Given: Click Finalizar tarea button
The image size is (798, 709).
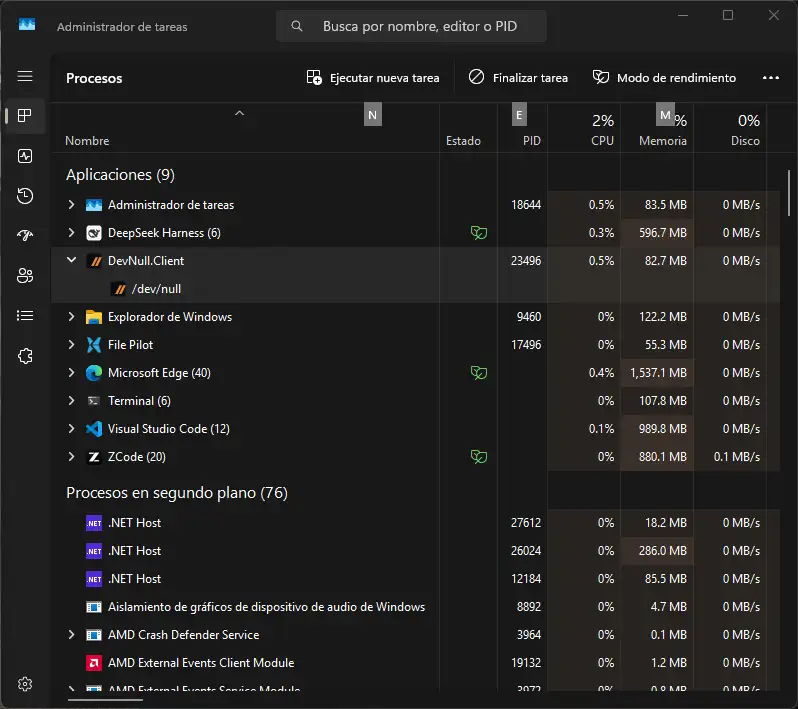Looking at the screenshot, I should click(518, 78).
